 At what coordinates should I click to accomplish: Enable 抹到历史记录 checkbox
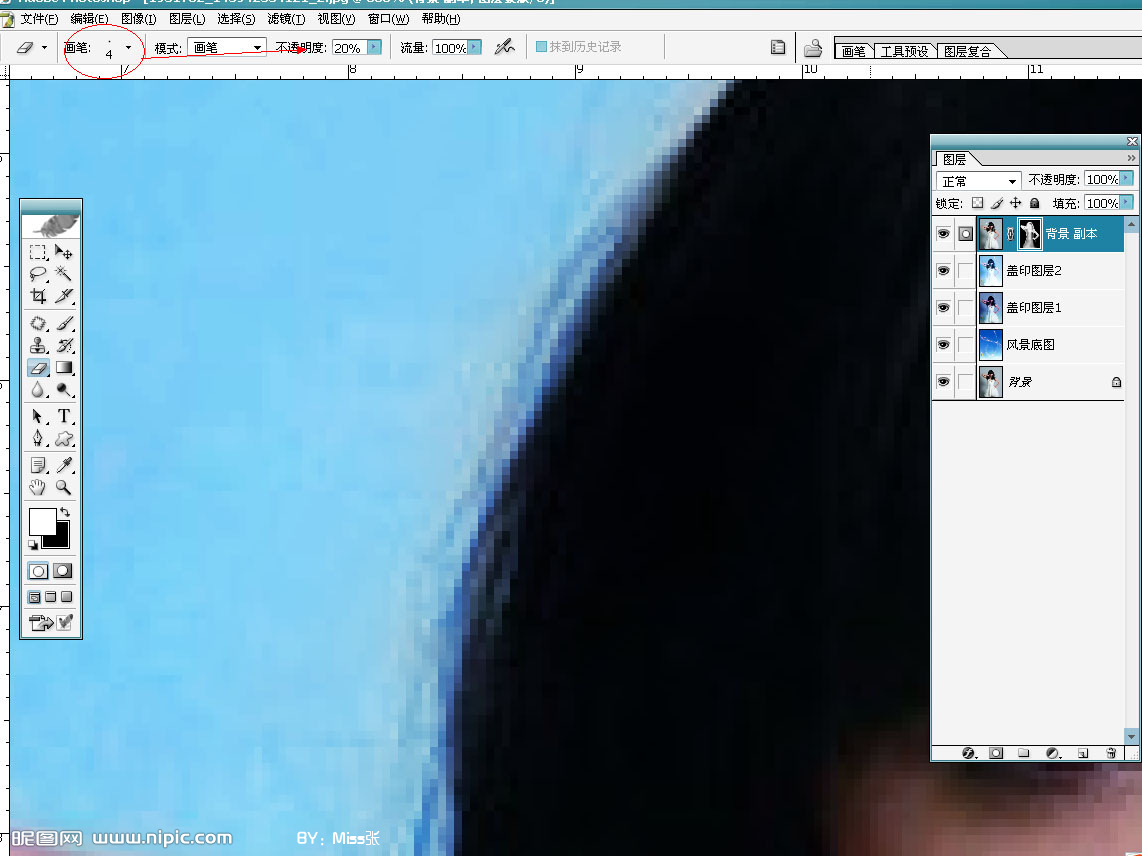541,47
